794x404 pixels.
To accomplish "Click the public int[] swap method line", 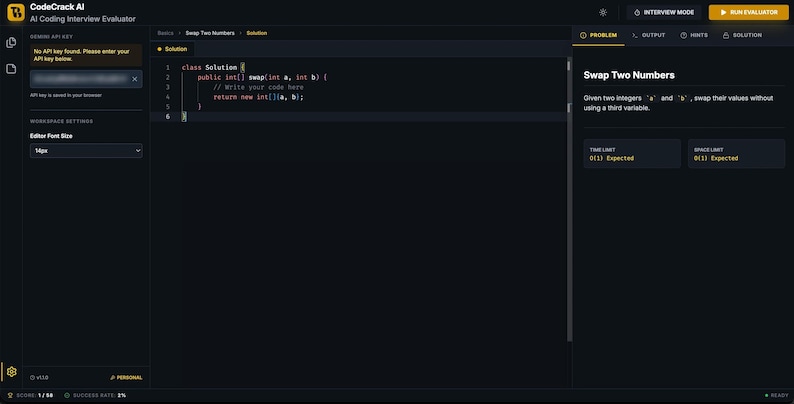I will [x=262, y=77].
